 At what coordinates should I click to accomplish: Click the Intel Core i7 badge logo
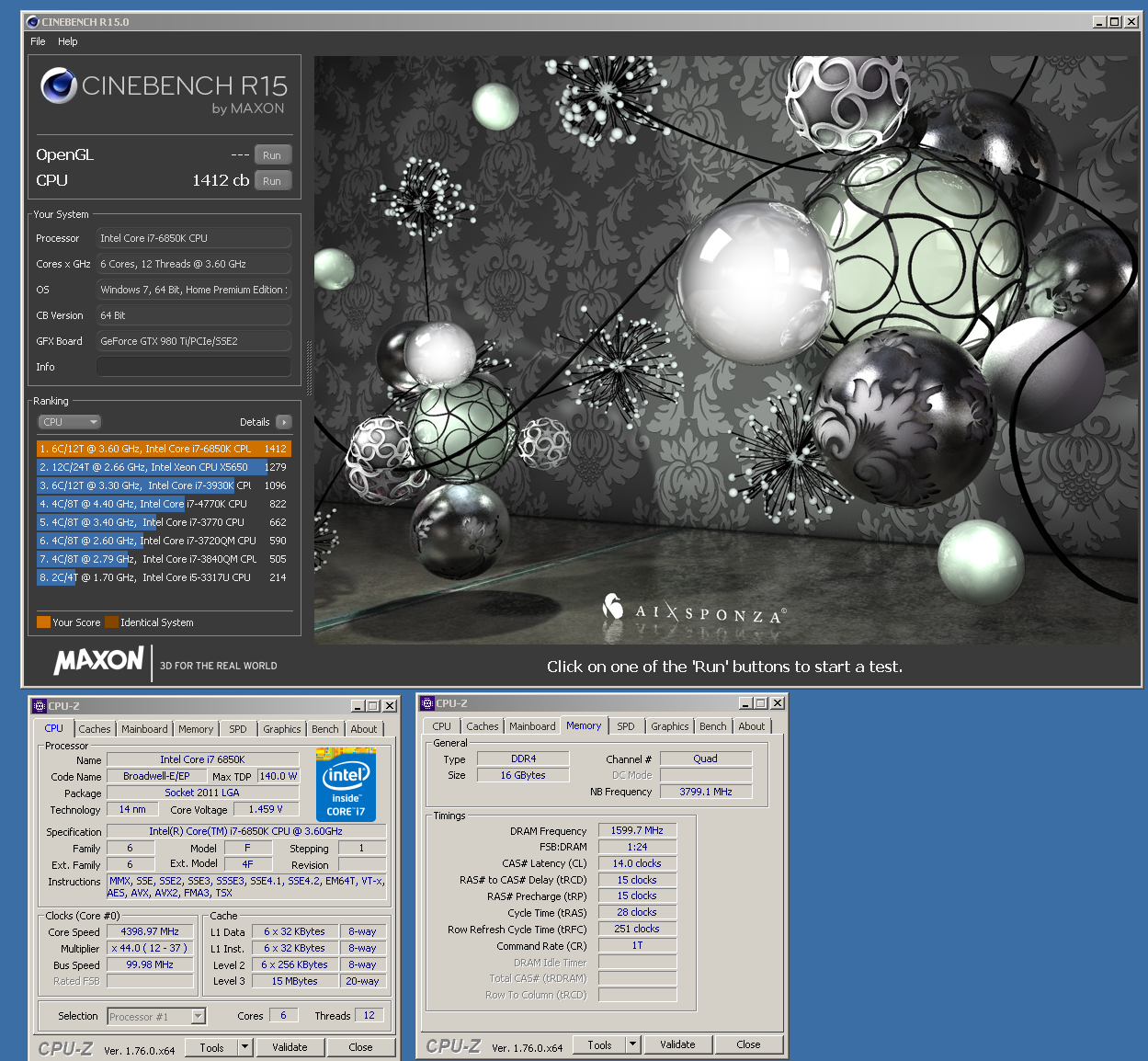pyautogui.click(x=346, y=784)
